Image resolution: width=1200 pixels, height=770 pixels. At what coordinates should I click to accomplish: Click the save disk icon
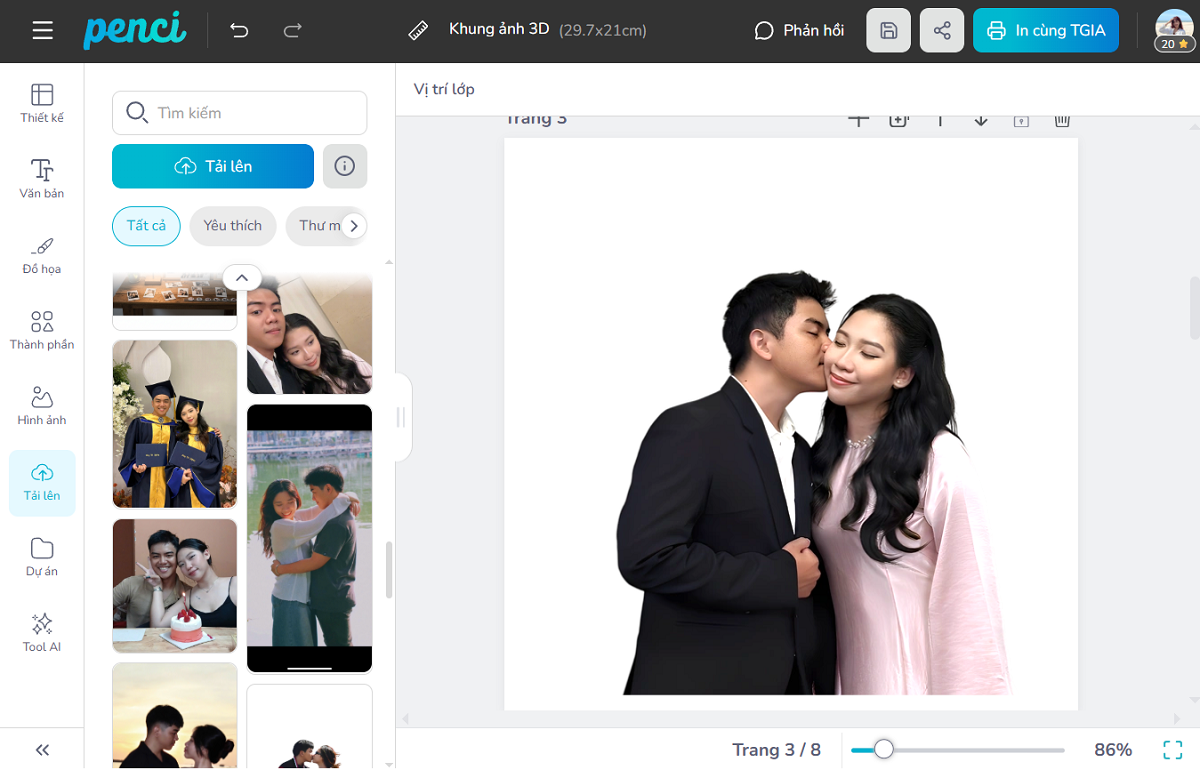888,30
